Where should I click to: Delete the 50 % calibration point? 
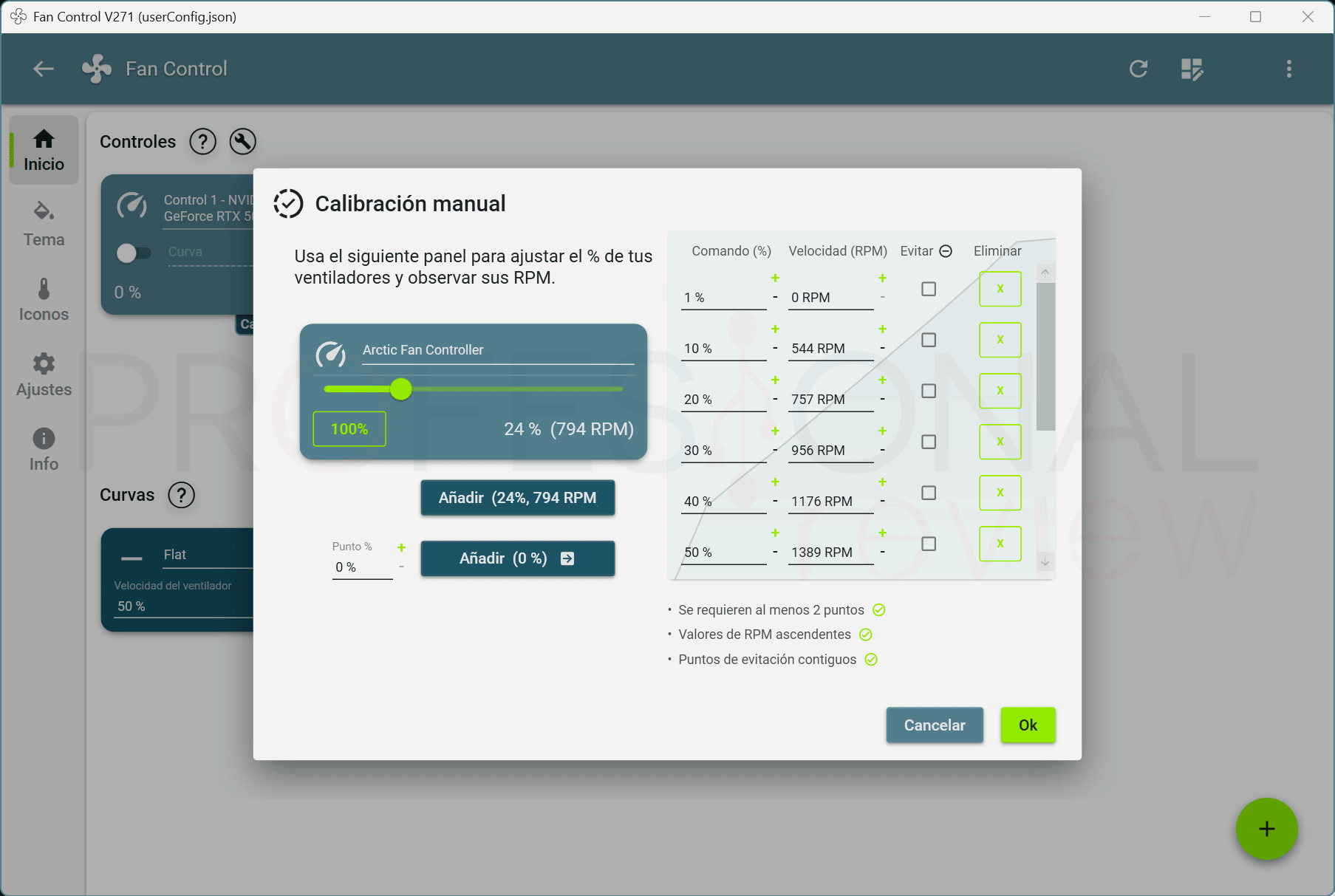(1000, 544)
